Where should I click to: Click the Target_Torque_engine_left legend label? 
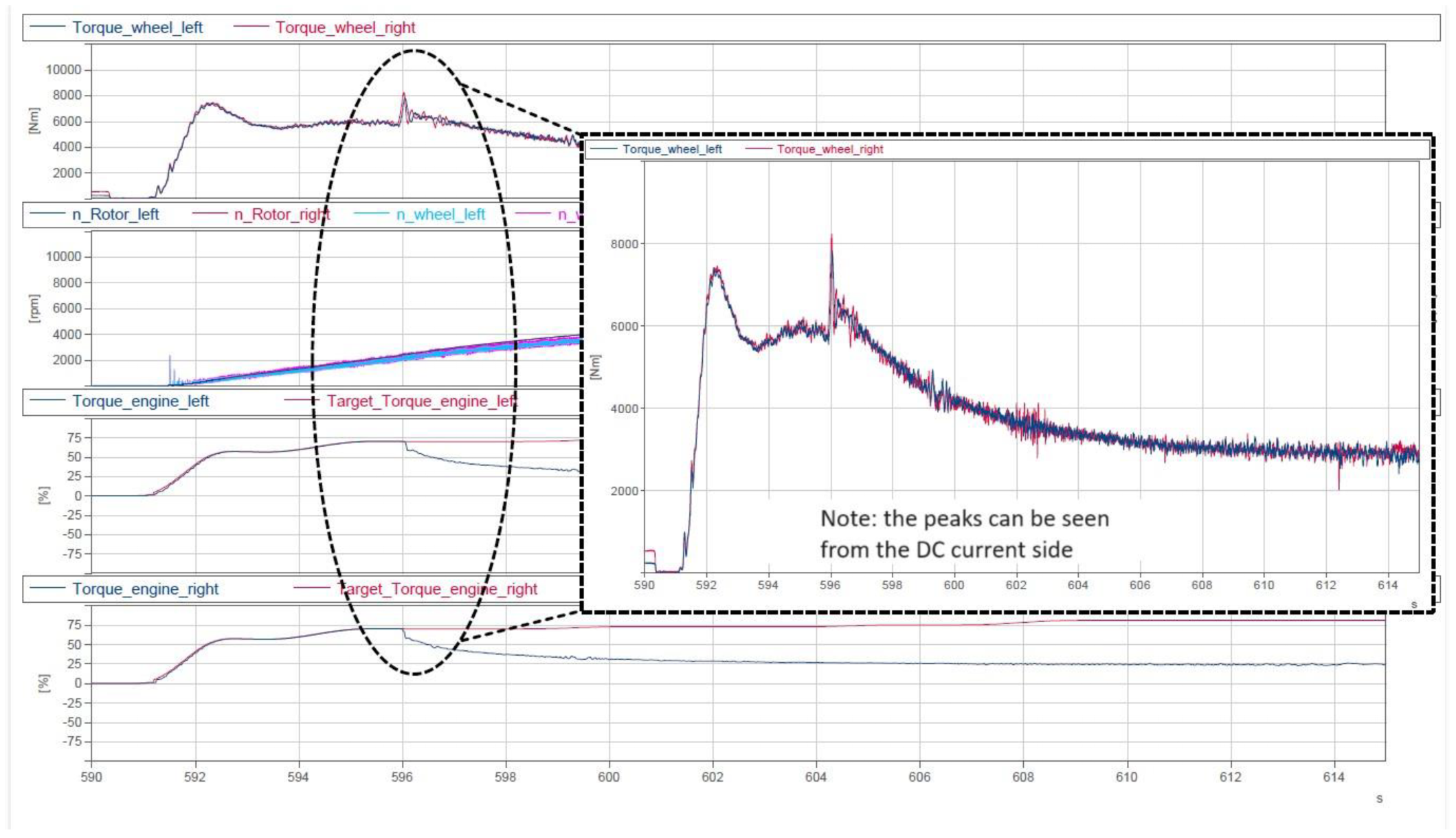(421, 401)
